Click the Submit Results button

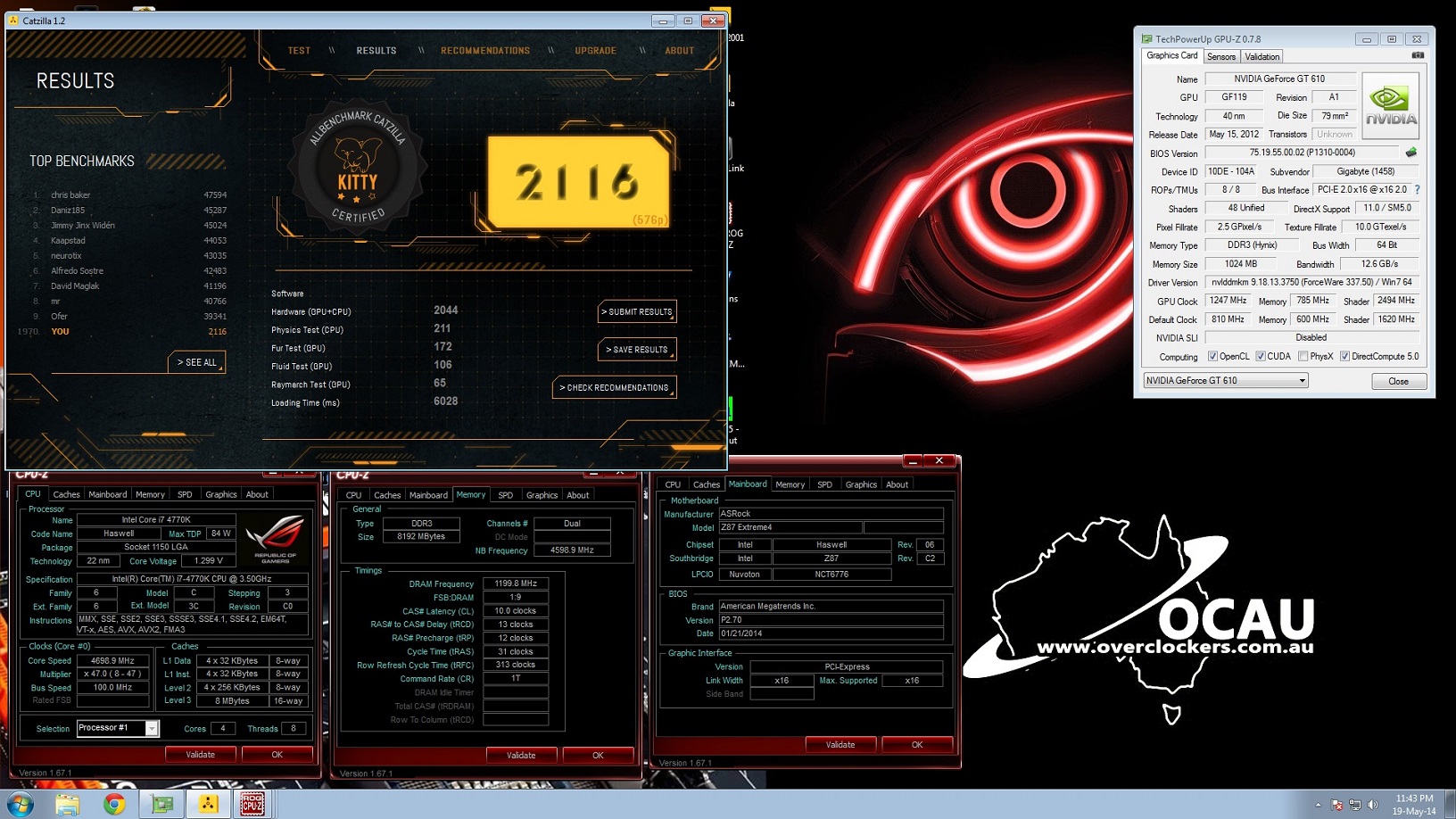(637, 312)
